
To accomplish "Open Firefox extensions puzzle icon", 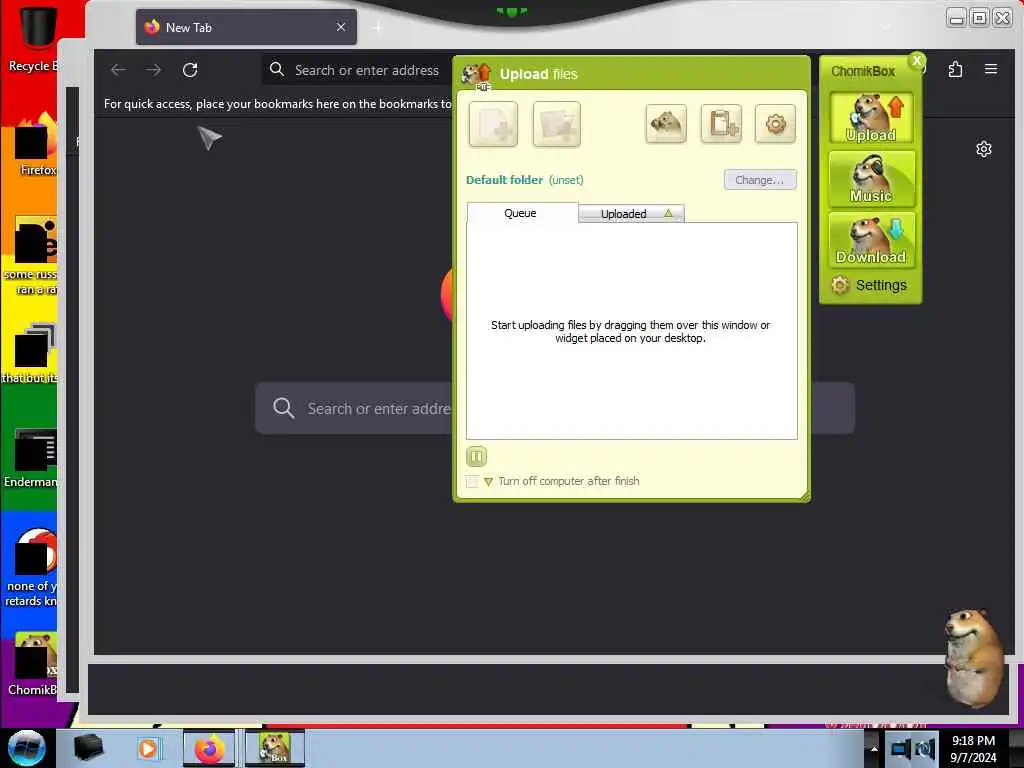I will 955,69.
